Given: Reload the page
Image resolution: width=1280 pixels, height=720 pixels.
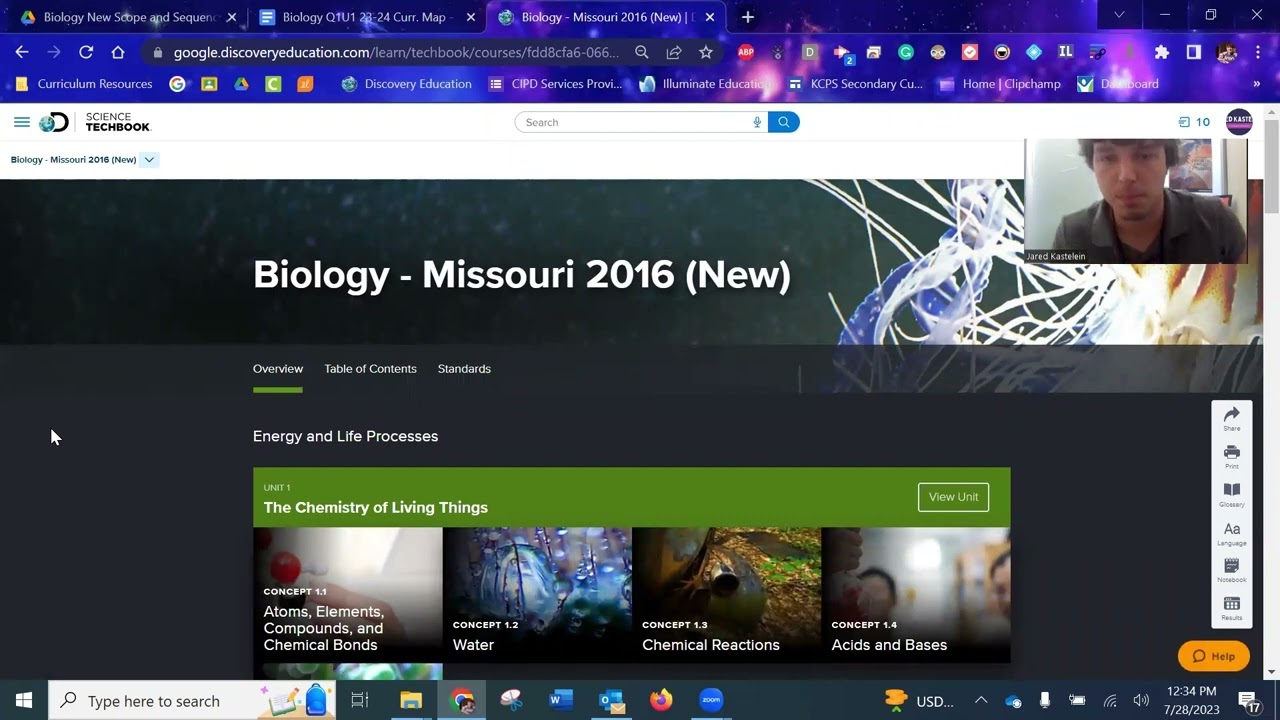Looking at the screenshot, I should (x=86, y=52).
